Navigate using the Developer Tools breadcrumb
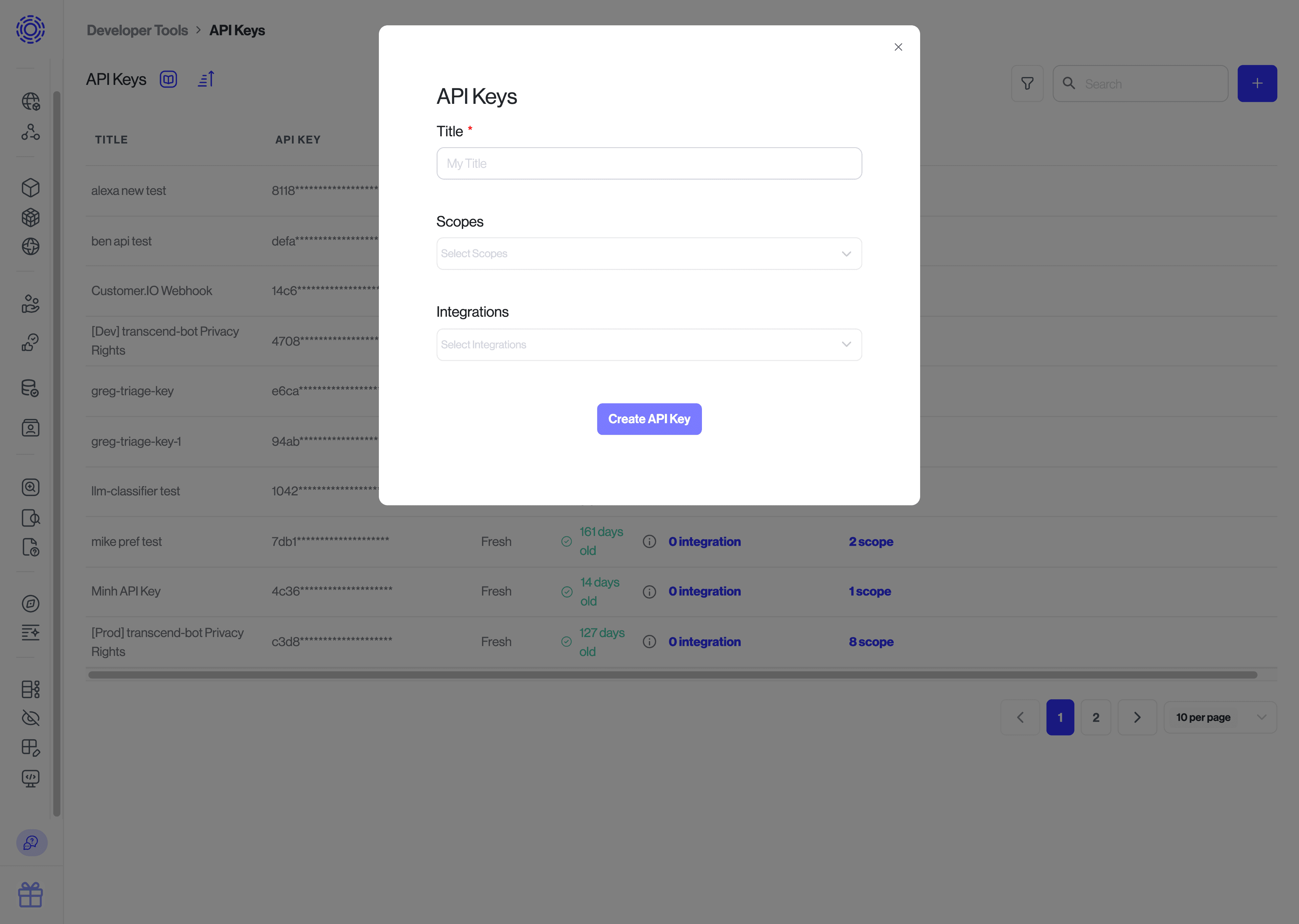Image resolution: width=1299 pixels, height=924 pixels. pos(137,29)
